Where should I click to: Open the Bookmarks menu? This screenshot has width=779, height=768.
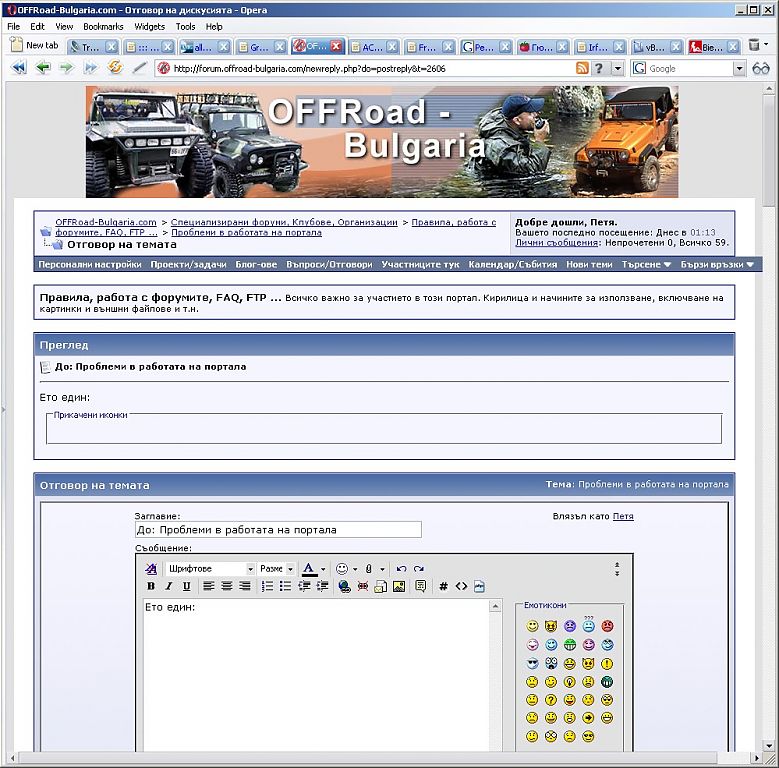[103, 27]
